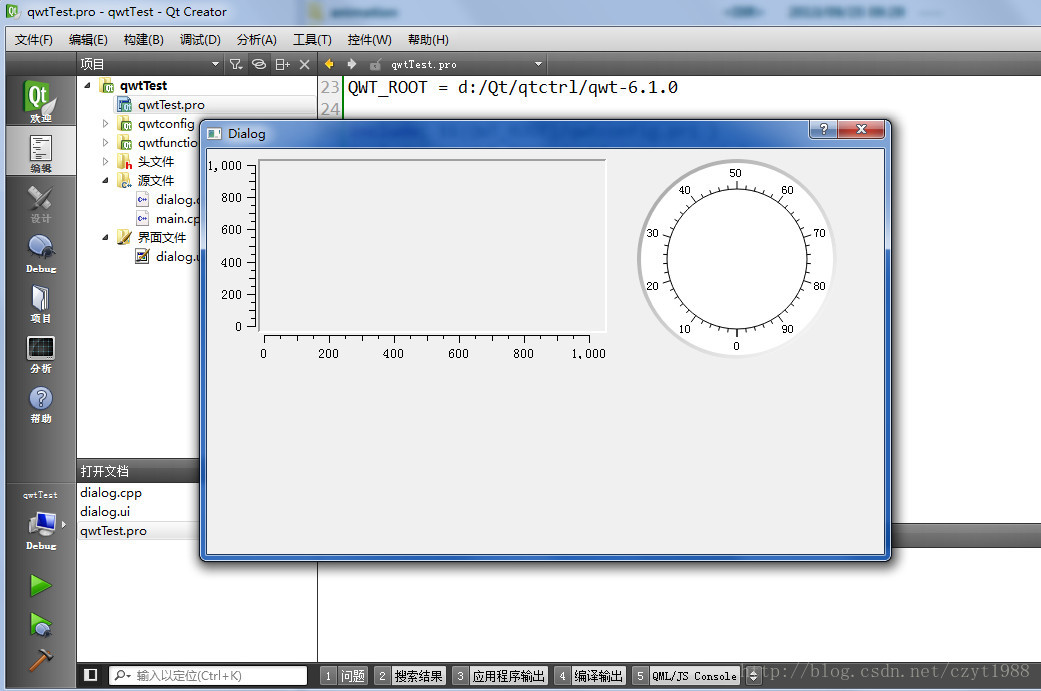Close the project side panel
The height and width of the screenshot is (691, 1041).
305,64
